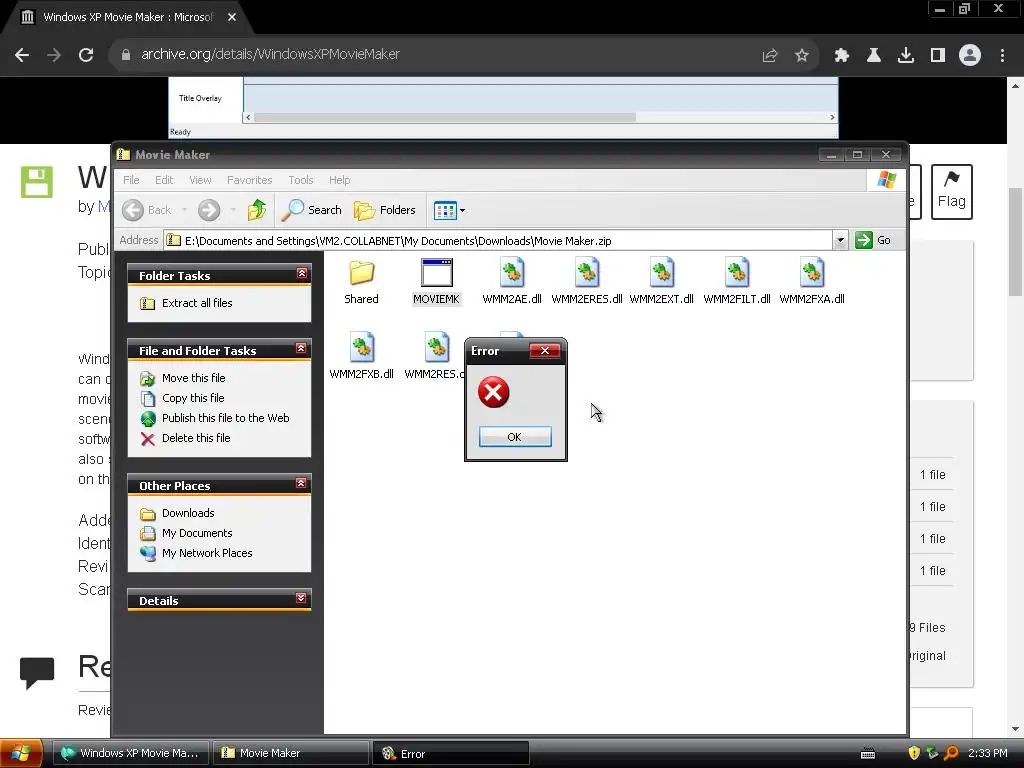Open the Edit menu

164,180
